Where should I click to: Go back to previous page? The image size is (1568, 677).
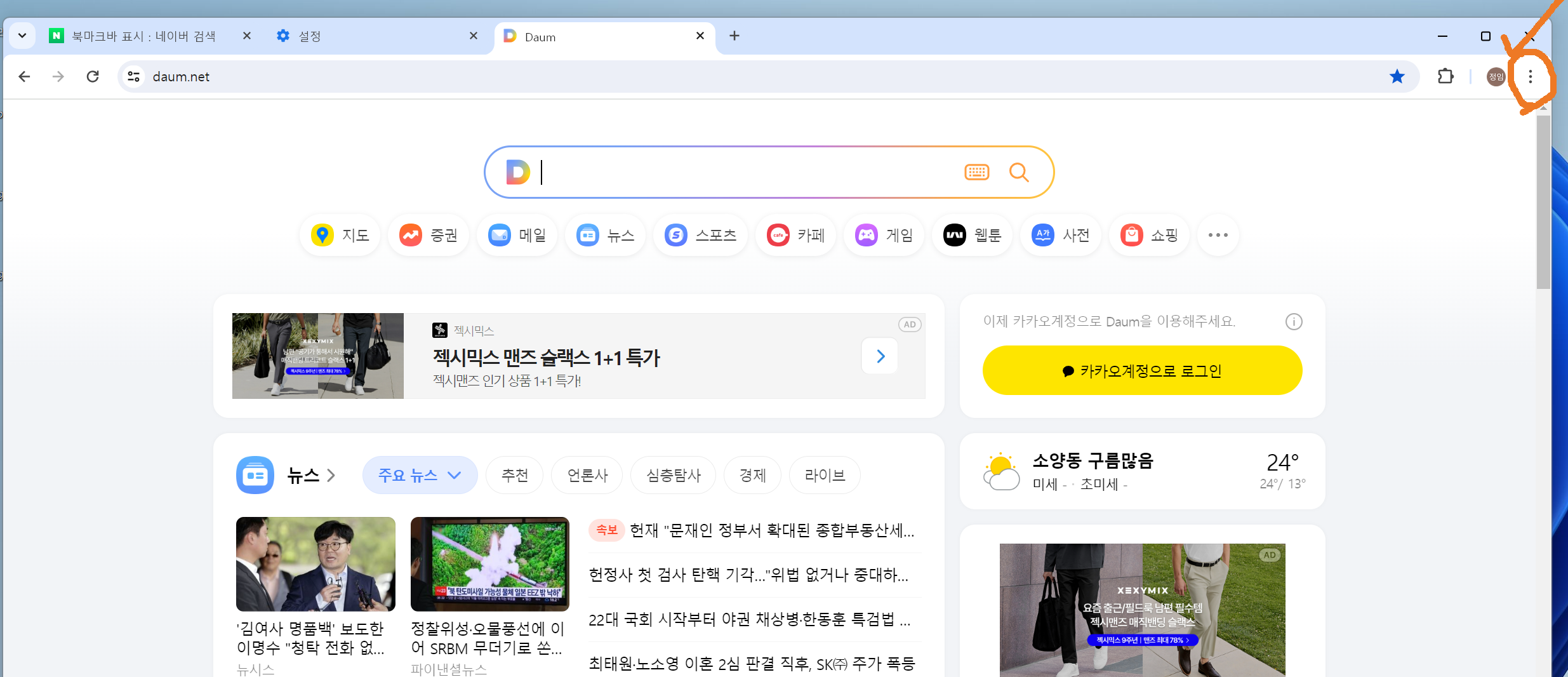coord(24,76)
